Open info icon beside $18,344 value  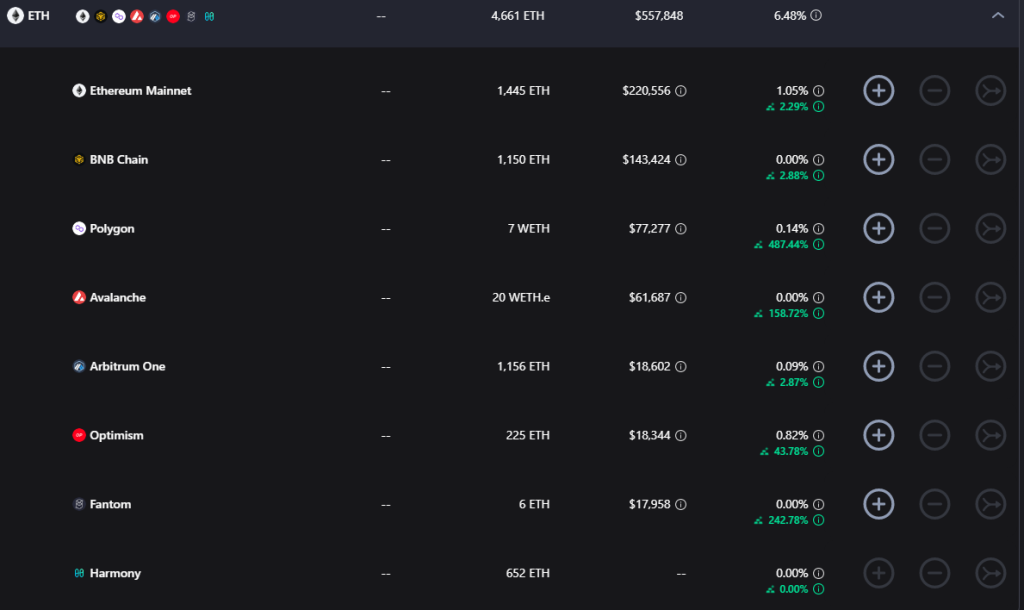coord(680,435)
